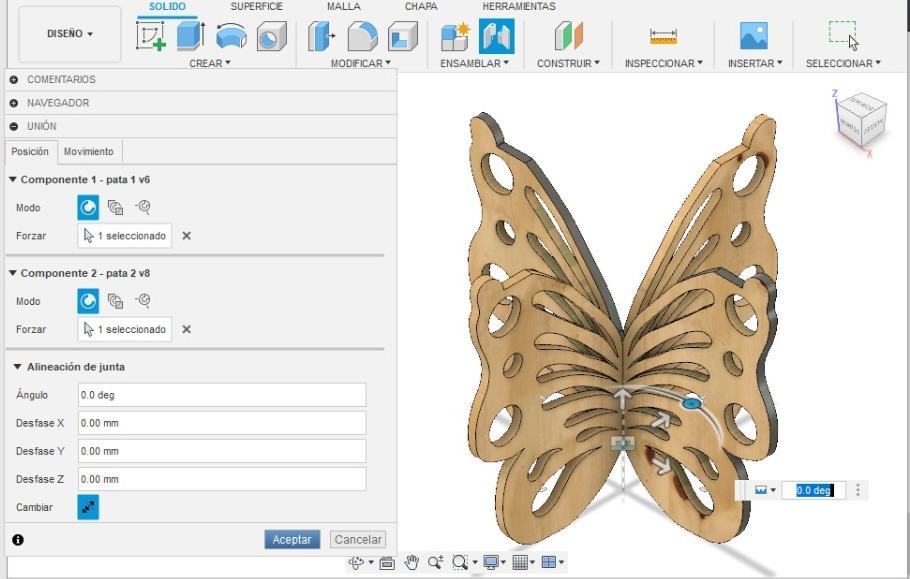Open the INSPECCIONAR dropdown menu
Viewport: 910px width, 579px height.
(663, 63)
